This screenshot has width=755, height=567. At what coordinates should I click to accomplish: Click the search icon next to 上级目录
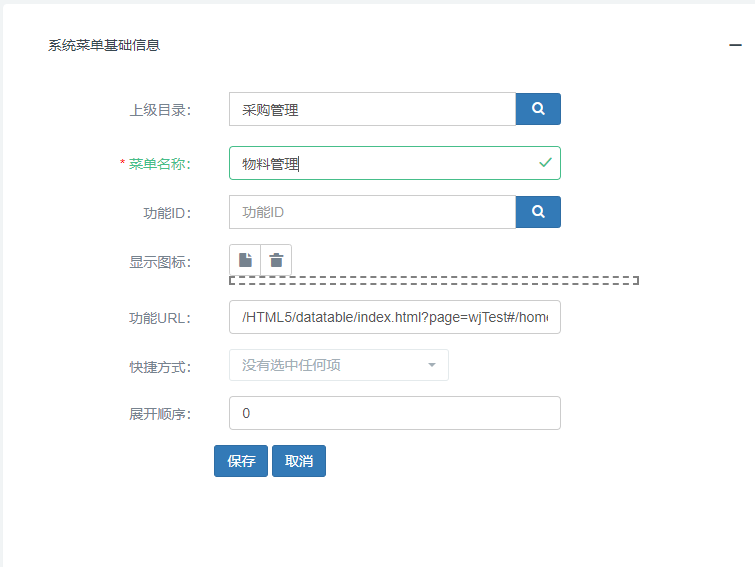538,109
